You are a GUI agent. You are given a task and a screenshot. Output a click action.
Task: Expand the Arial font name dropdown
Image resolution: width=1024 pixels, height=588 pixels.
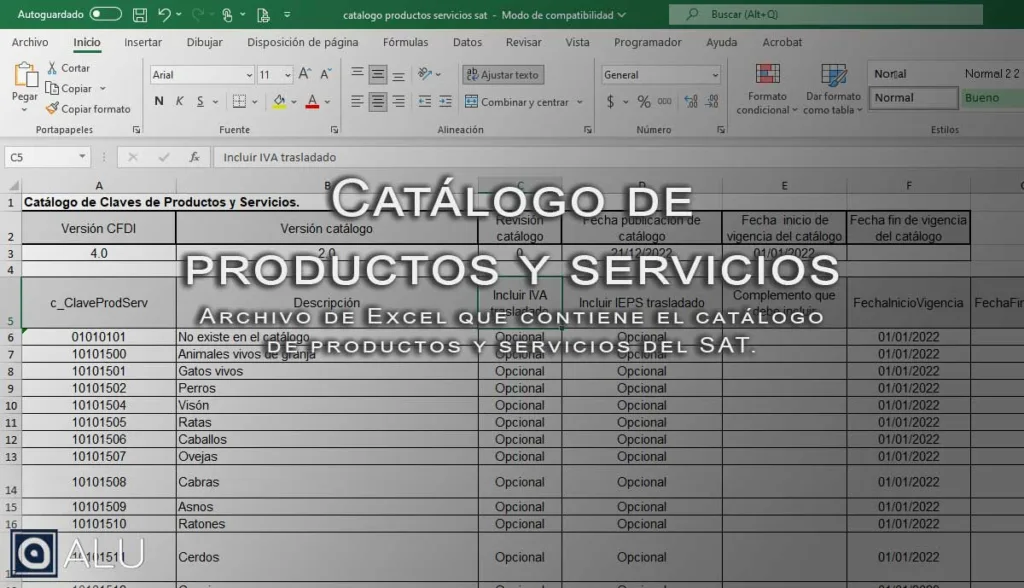249,75
